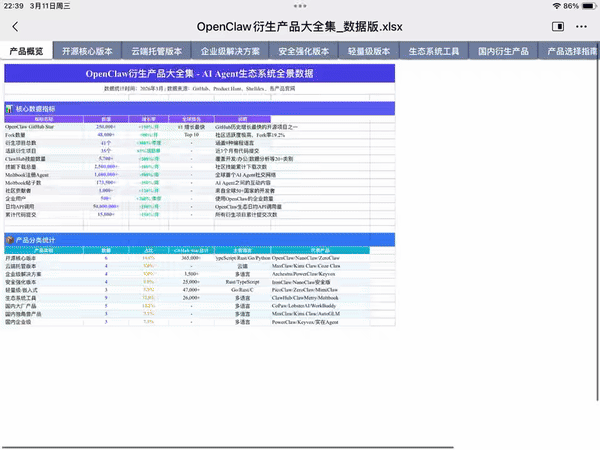Select the 社区贡献者 cell
Viewport: 600px width, 450px height.
pos(44,191)
